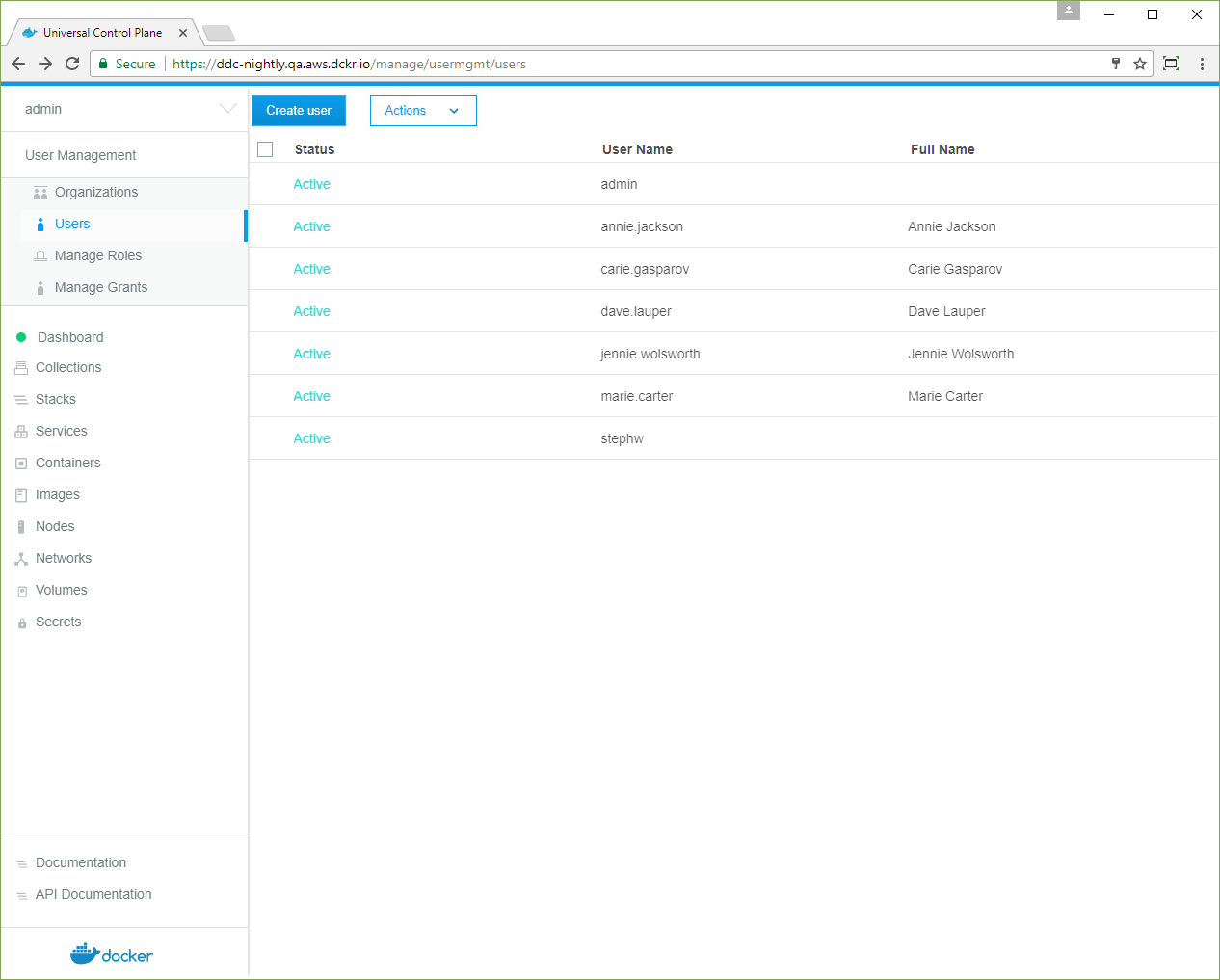
Task: Toggle the select-all users checkbox
Action: pyautogui.click(x=265, y=149)
